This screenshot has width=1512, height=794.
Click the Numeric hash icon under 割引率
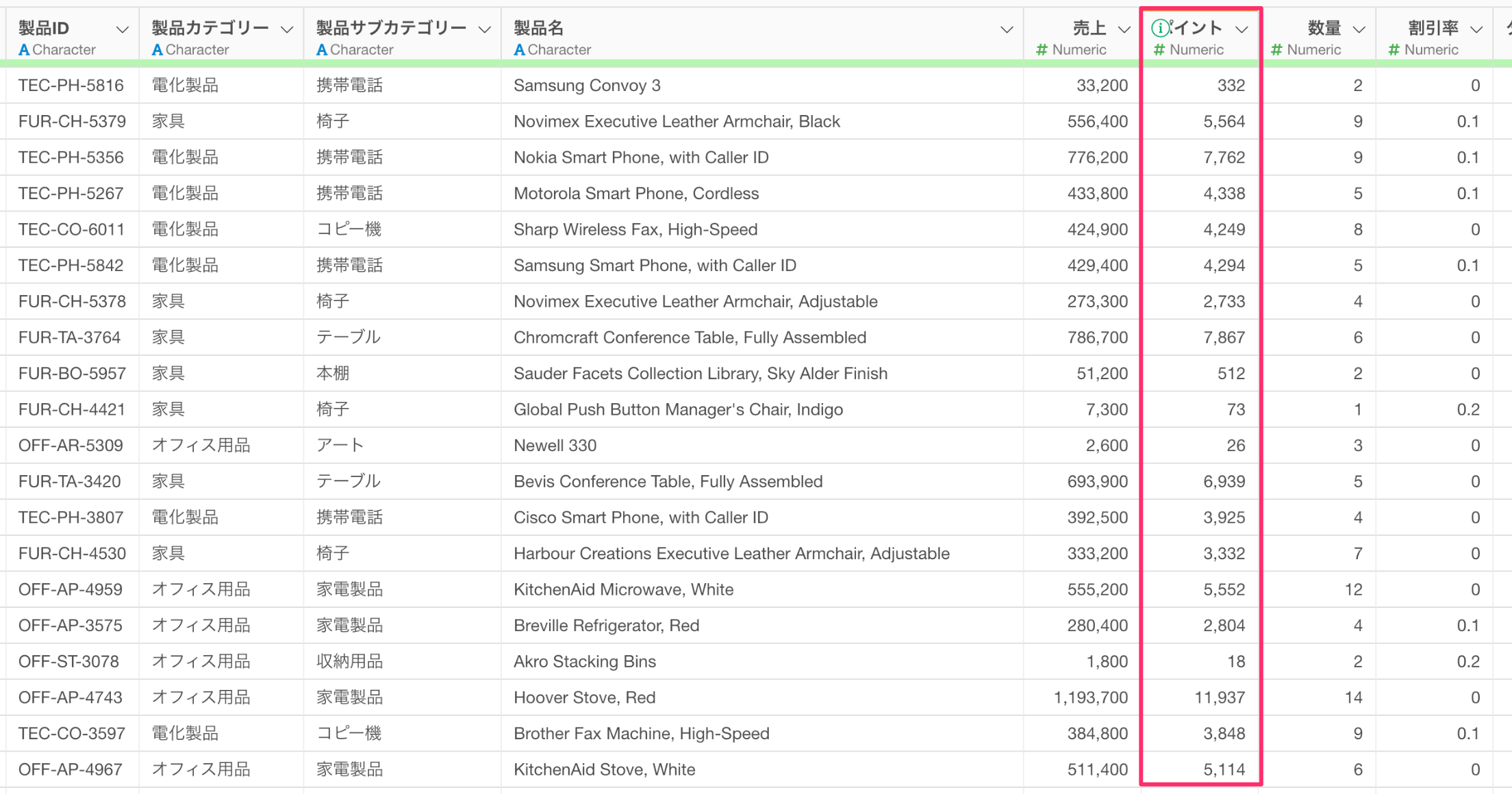[1394, 50]
